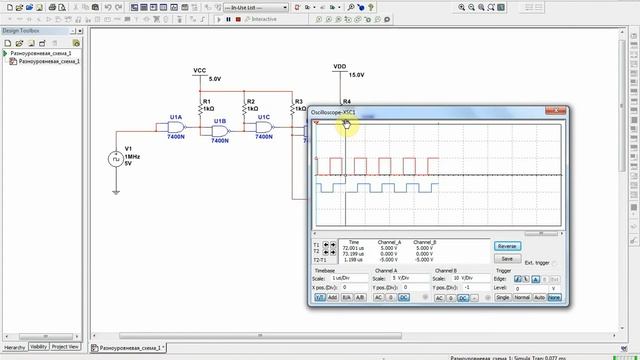This screenshot has height=360, width=640.
Task: Select Add timebase display mode
Action: coord(333,298)
